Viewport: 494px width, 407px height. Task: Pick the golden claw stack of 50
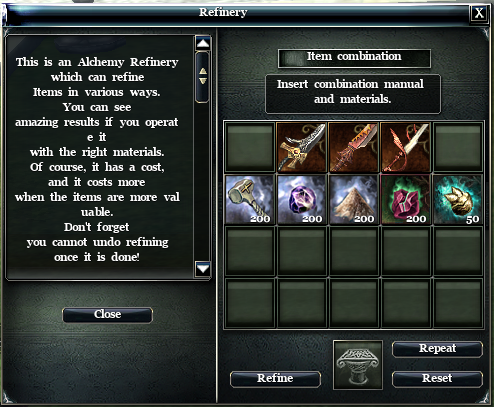[458, 199]
